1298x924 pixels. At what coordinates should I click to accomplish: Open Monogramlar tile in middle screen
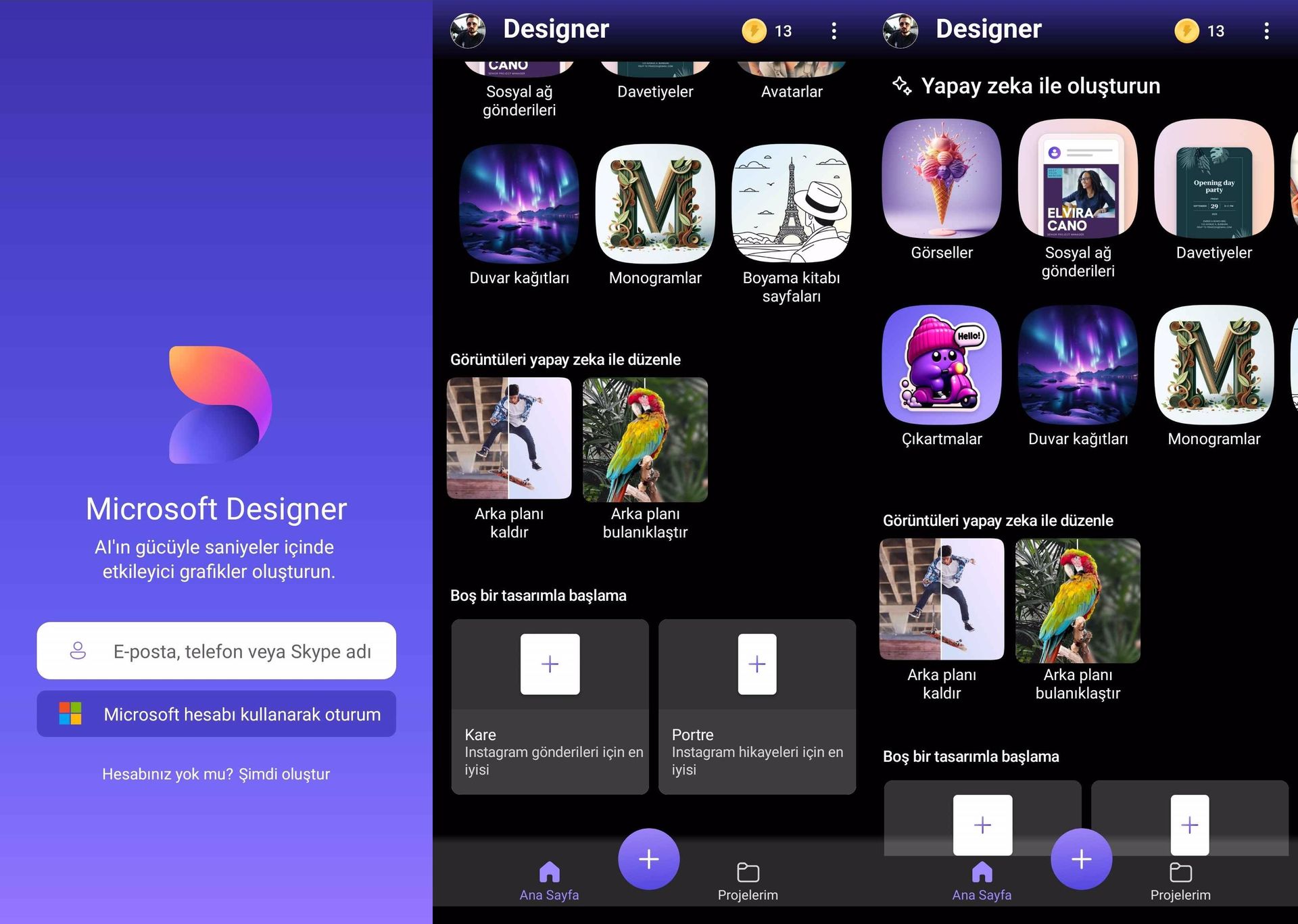[x=655, y=203]
